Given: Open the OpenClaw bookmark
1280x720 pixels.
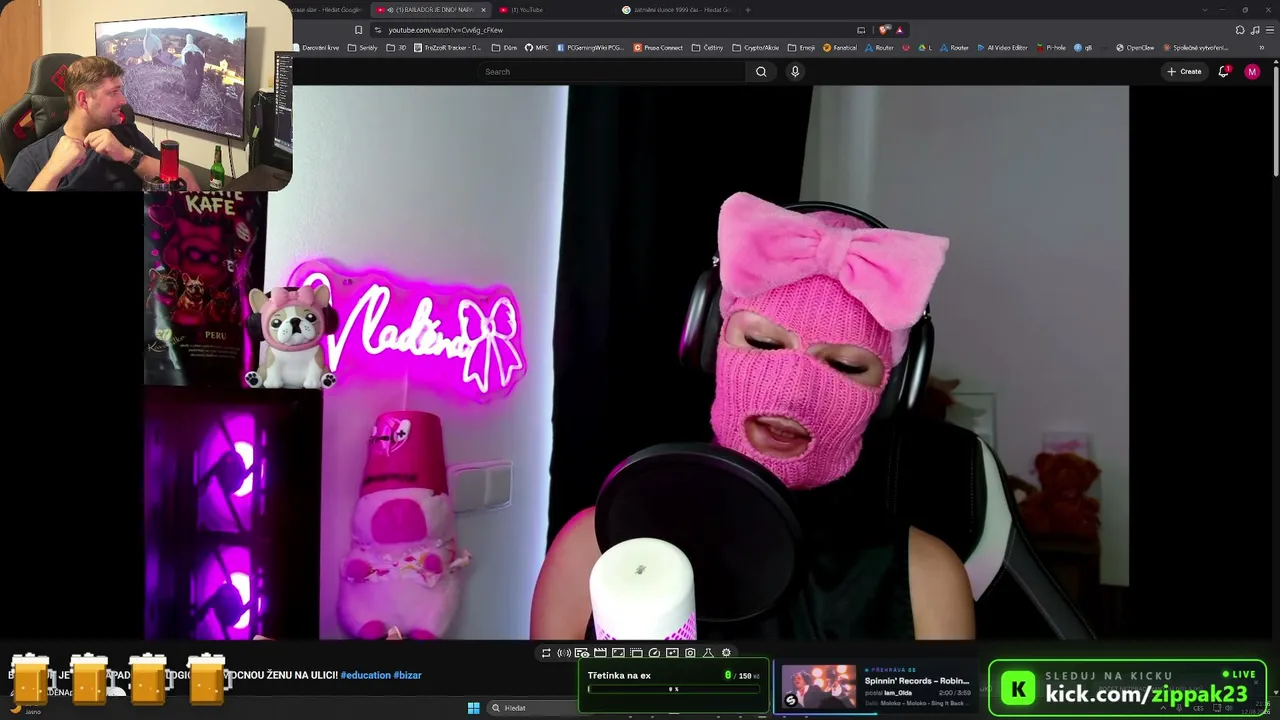Looking at the screenshot, I should tap(1135, 48).
